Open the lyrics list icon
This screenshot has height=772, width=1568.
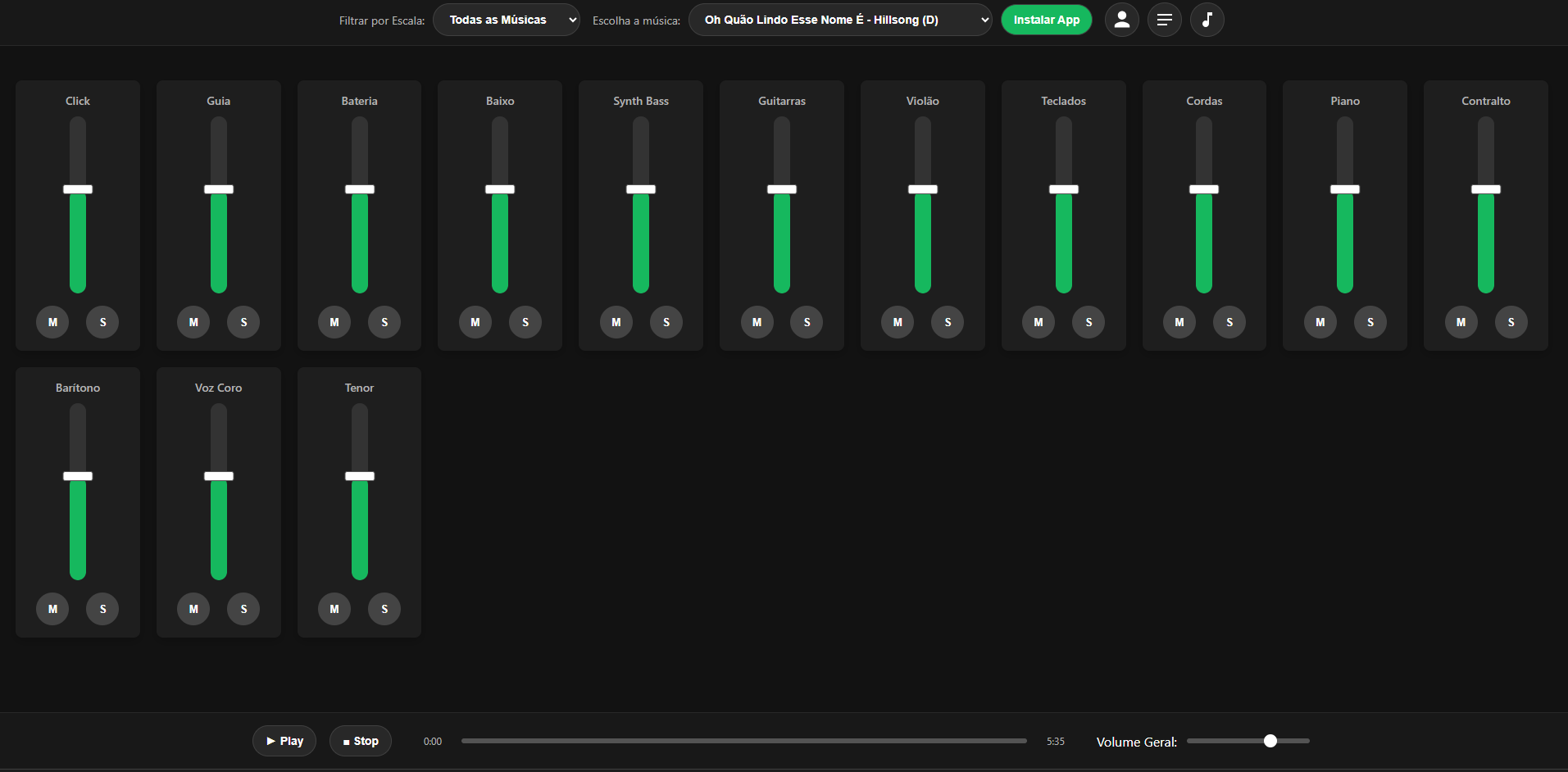pos(1164,20)
